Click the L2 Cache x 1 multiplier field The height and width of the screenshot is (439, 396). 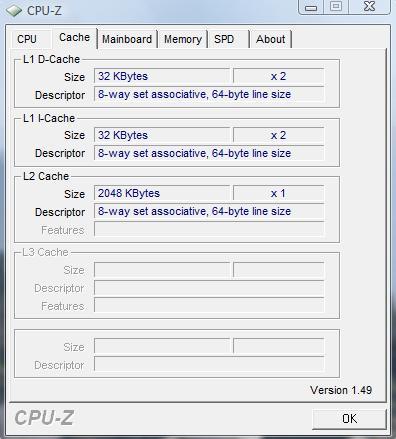(x=278, y=193)
